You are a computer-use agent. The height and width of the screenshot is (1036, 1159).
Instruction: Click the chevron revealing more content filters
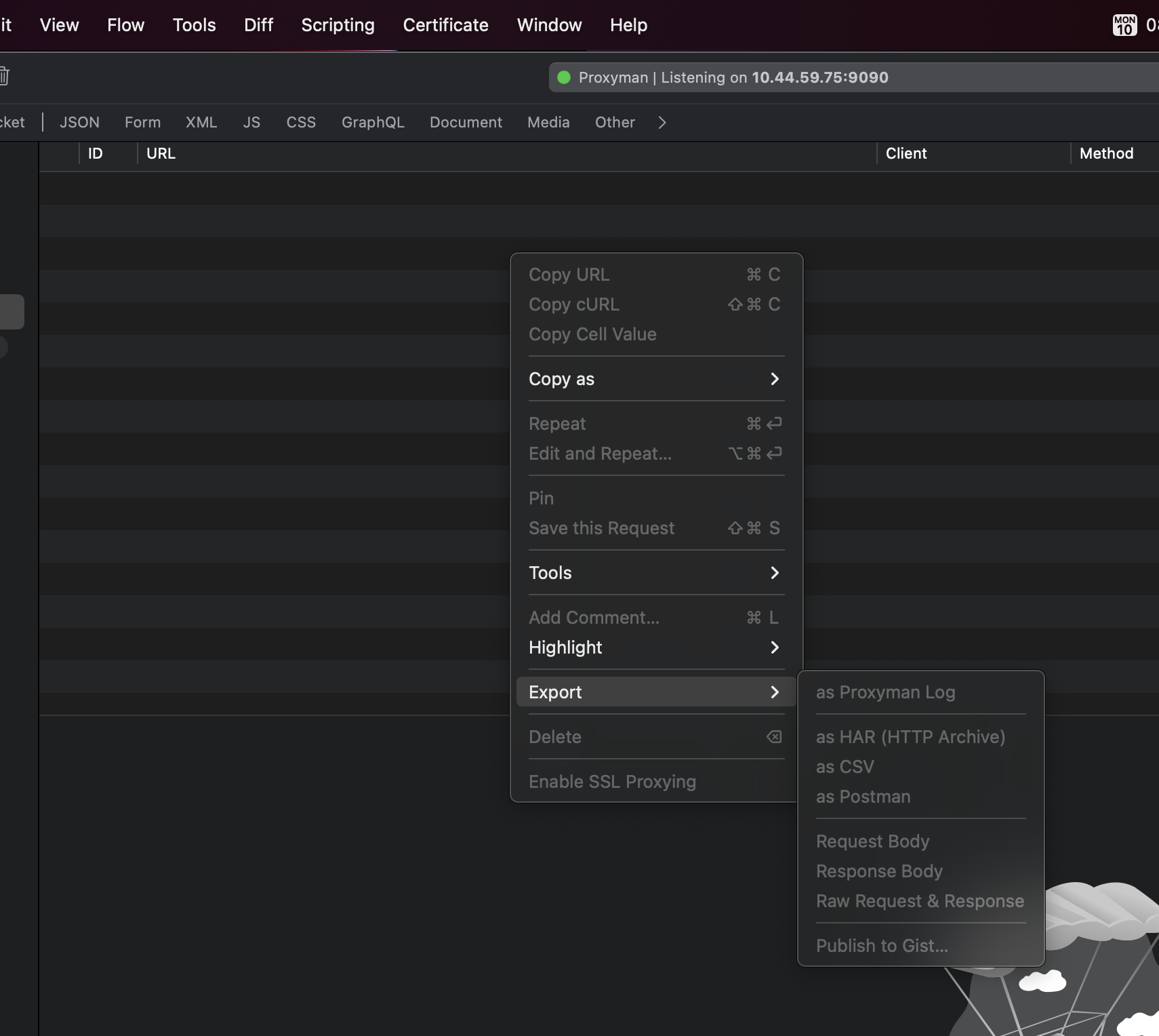[661, 123]
